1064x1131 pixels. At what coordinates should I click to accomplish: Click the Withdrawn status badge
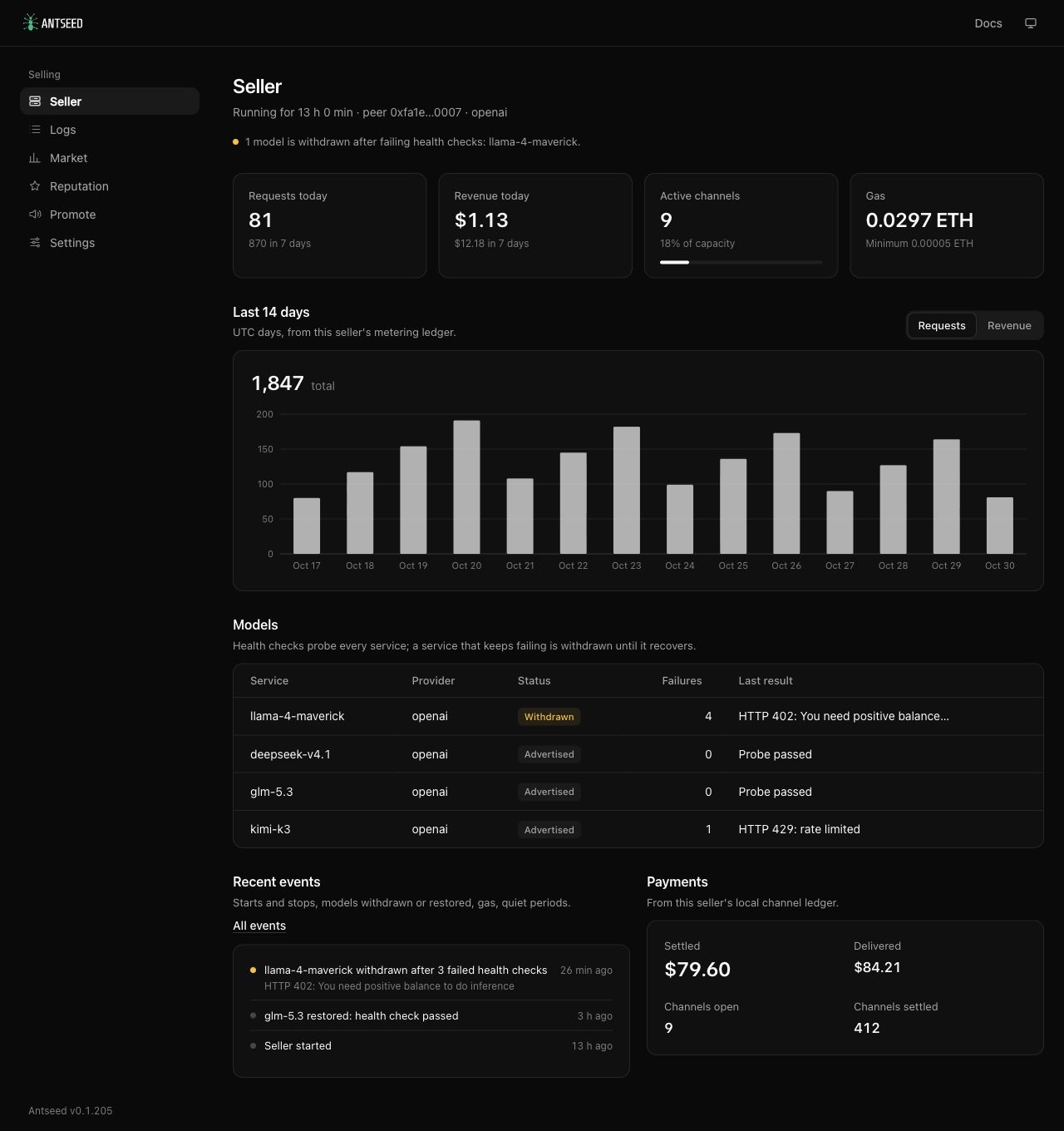coord(549,717)
